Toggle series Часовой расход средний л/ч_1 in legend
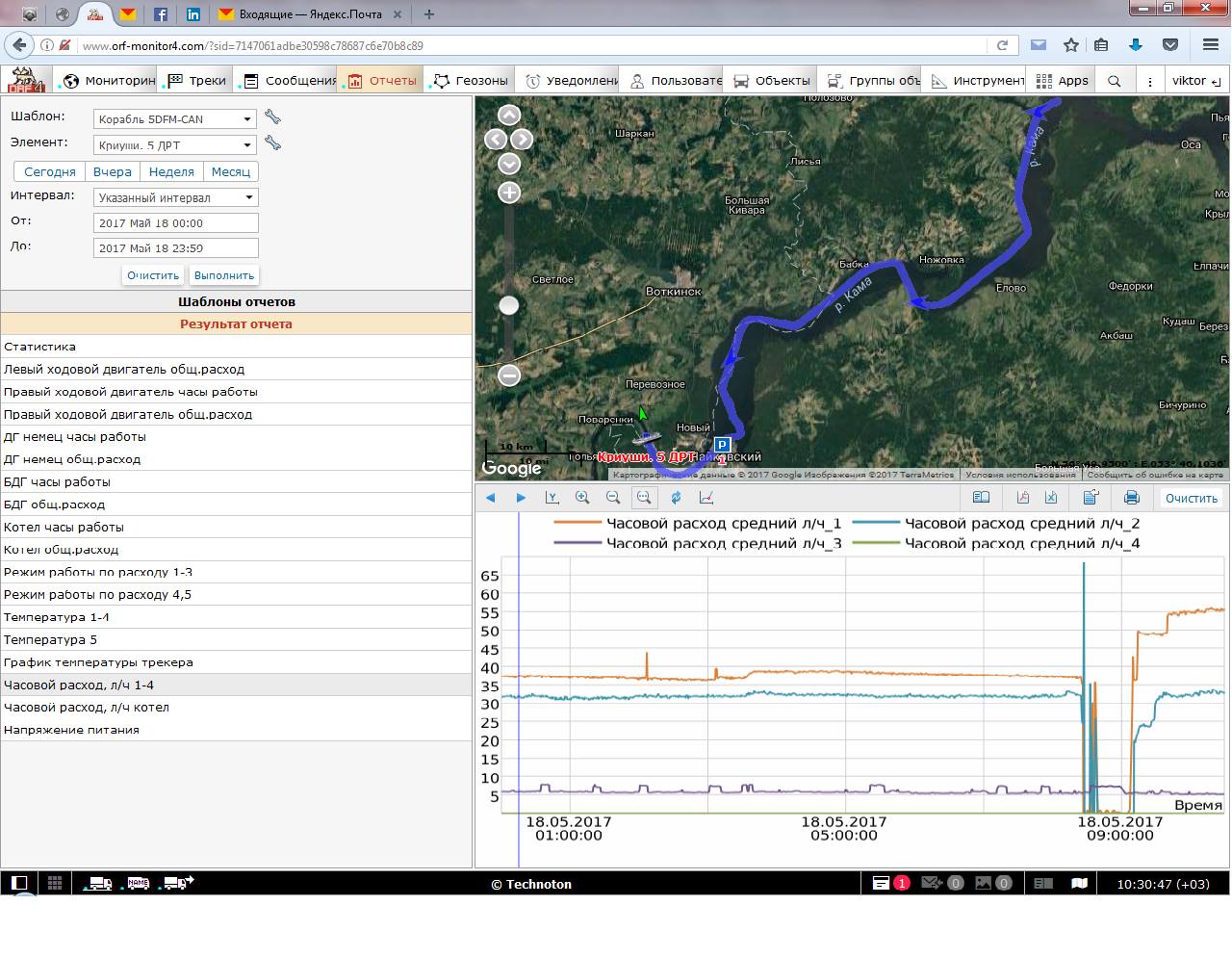 pyautogui.click(x=723, y=524)
